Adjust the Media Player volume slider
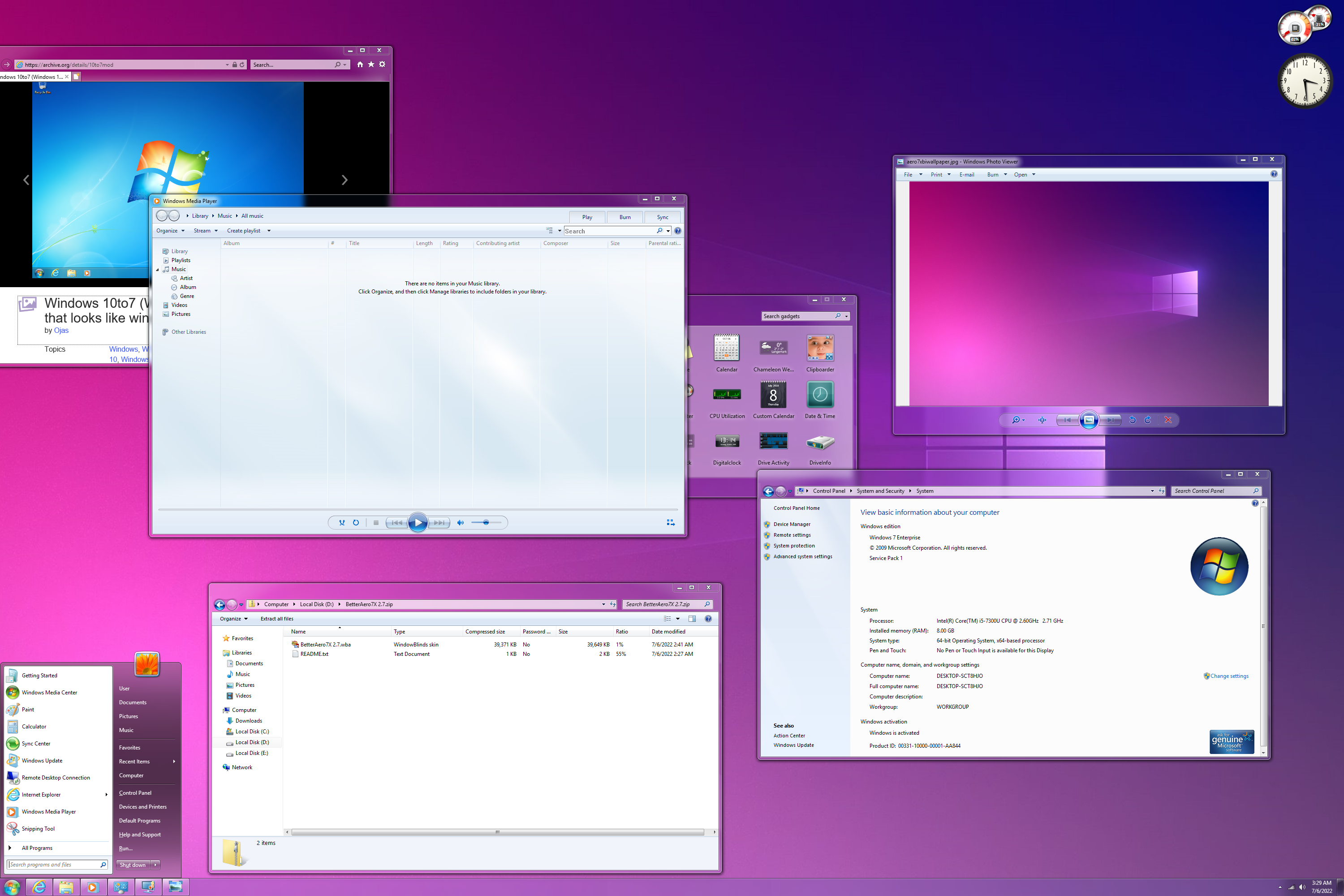 pyautogui.click(x=486, y=522)
